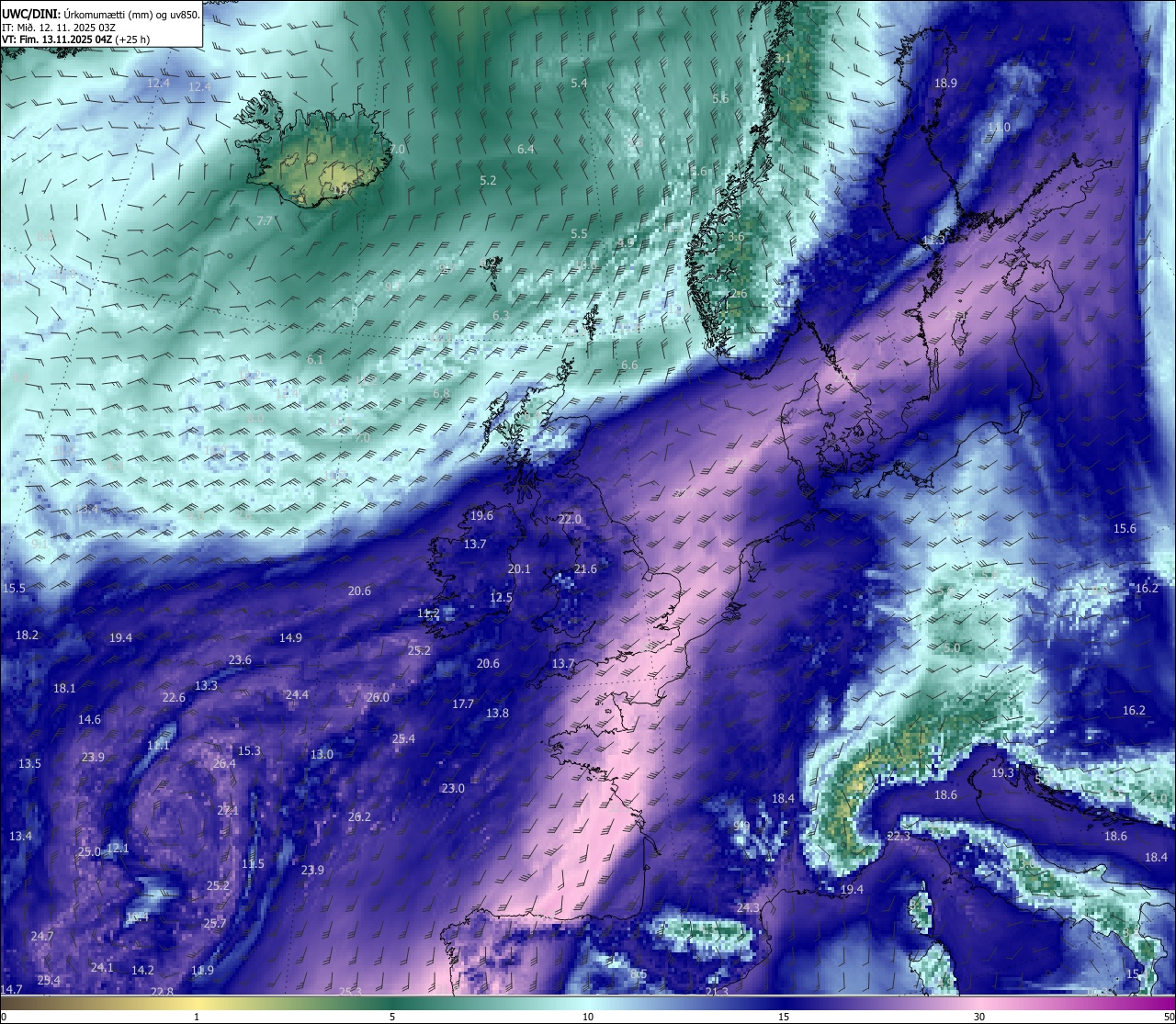Viewport: 1176px width, 1024px height.
Task: Click the 17.7 value off Cornwall
Action: pyautogui.click(x=463, y=703)
